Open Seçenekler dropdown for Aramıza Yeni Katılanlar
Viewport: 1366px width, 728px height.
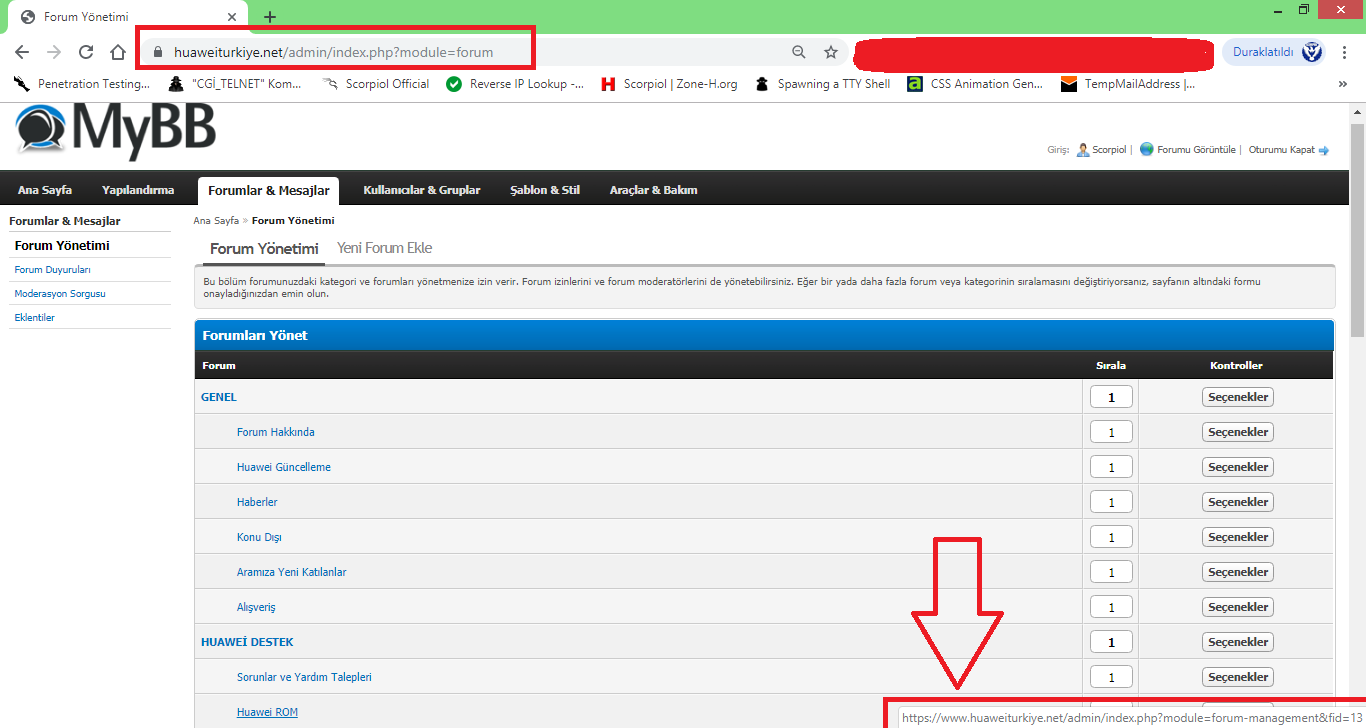click(1238, 572)
